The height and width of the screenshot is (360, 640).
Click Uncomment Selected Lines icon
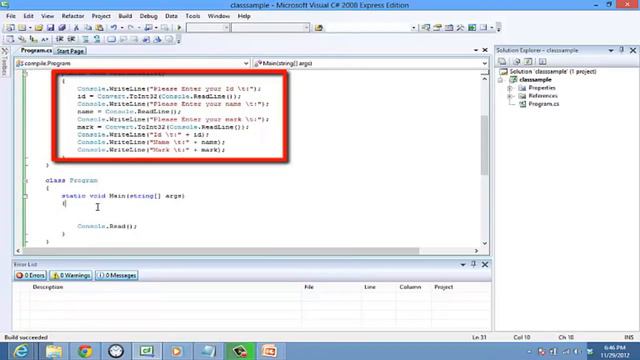(97, 39)
